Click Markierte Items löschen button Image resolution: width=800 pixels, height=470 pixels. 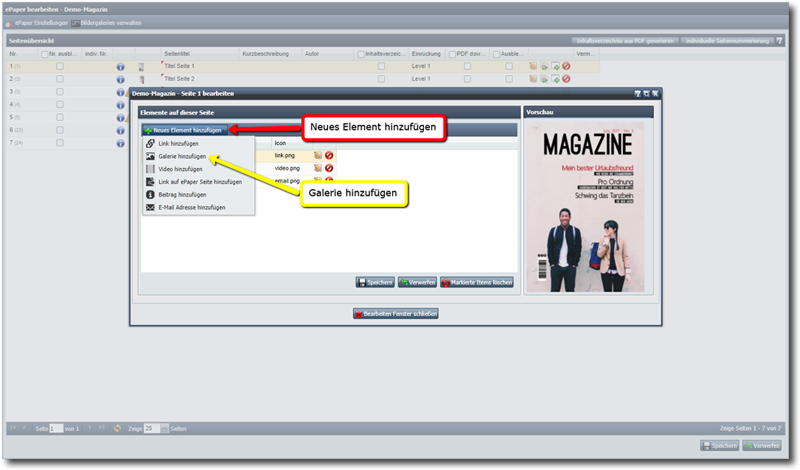pos(477,282)
